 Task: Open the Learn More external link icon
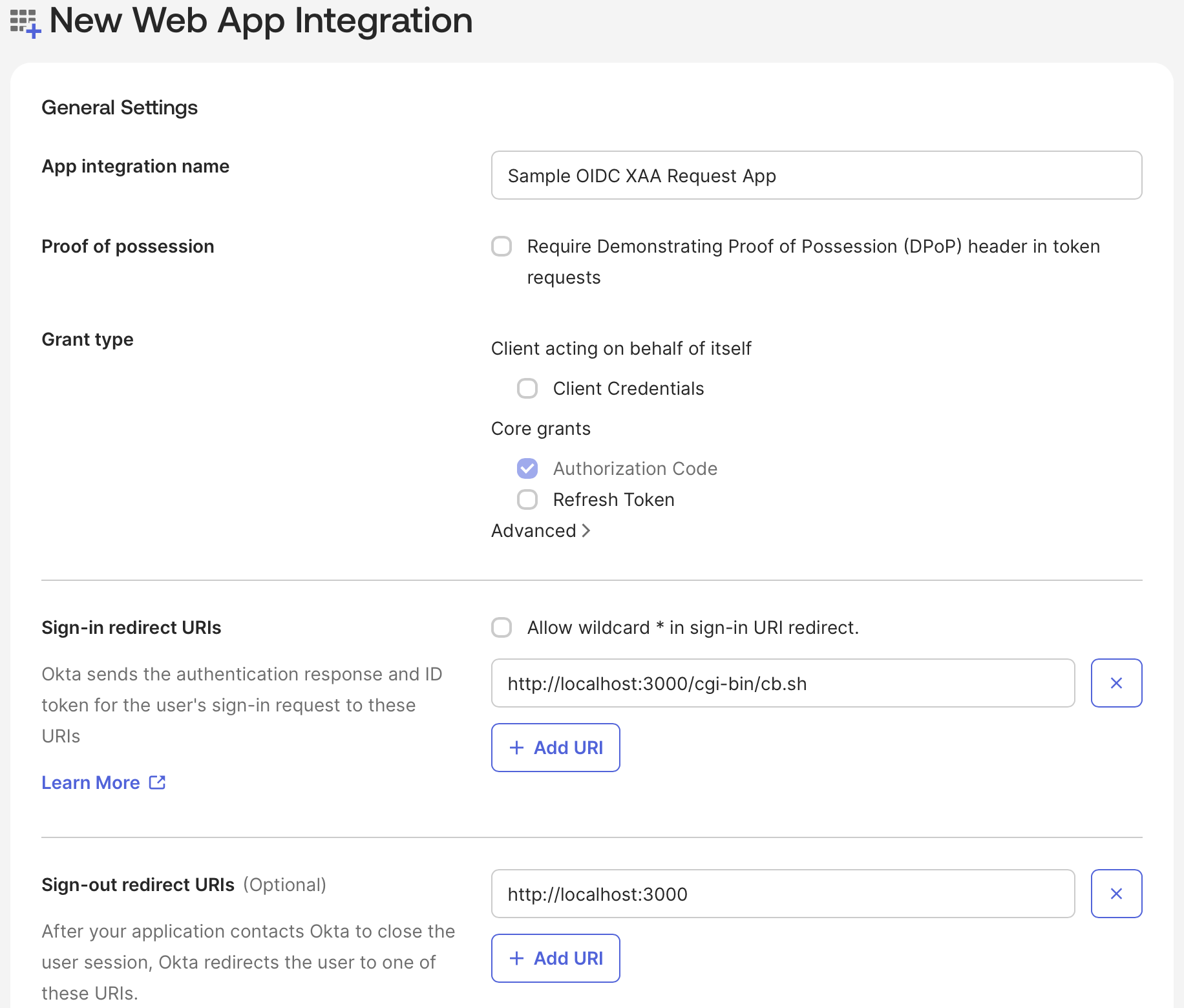[157, 782]
